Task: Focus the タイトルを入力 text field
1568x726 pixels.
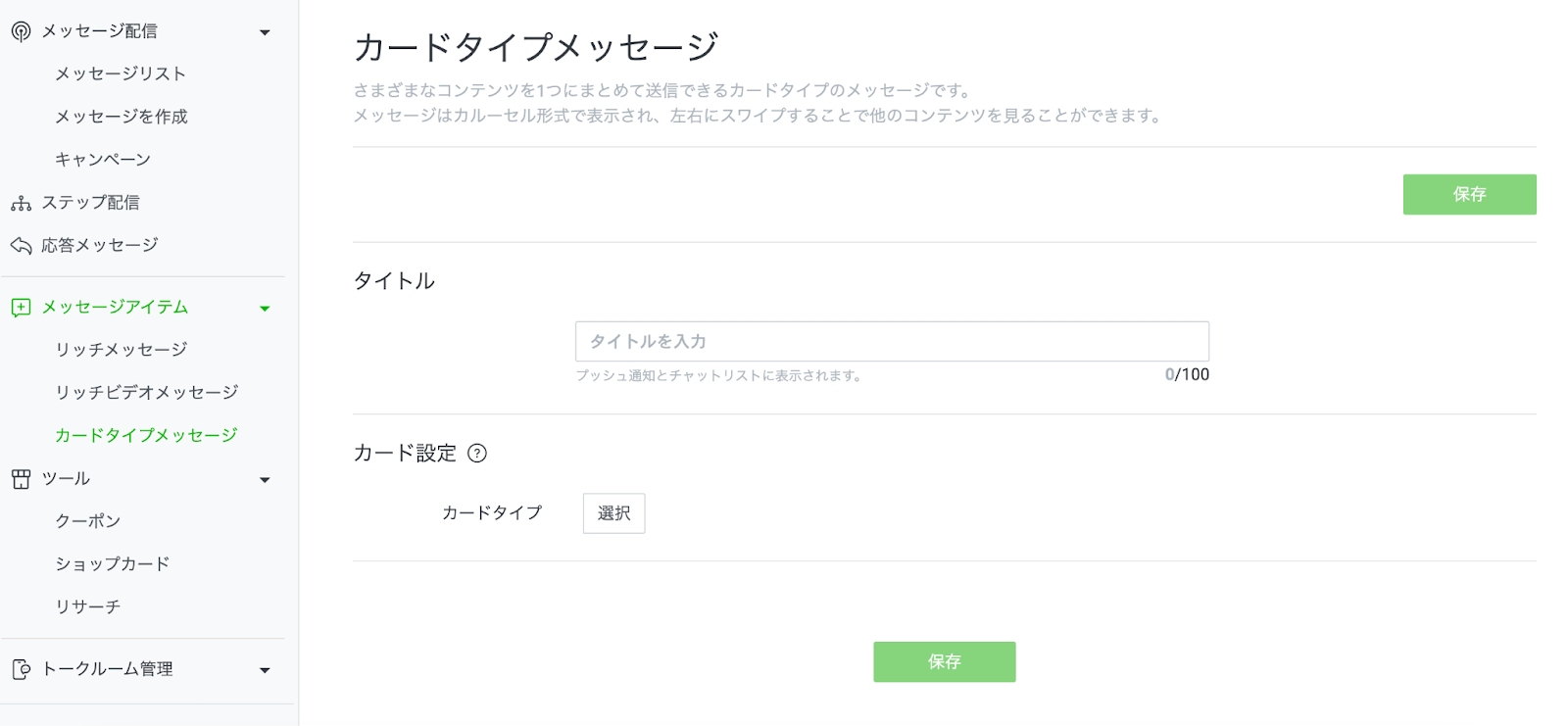Action: pyautogui.click(x=892, y=342)
